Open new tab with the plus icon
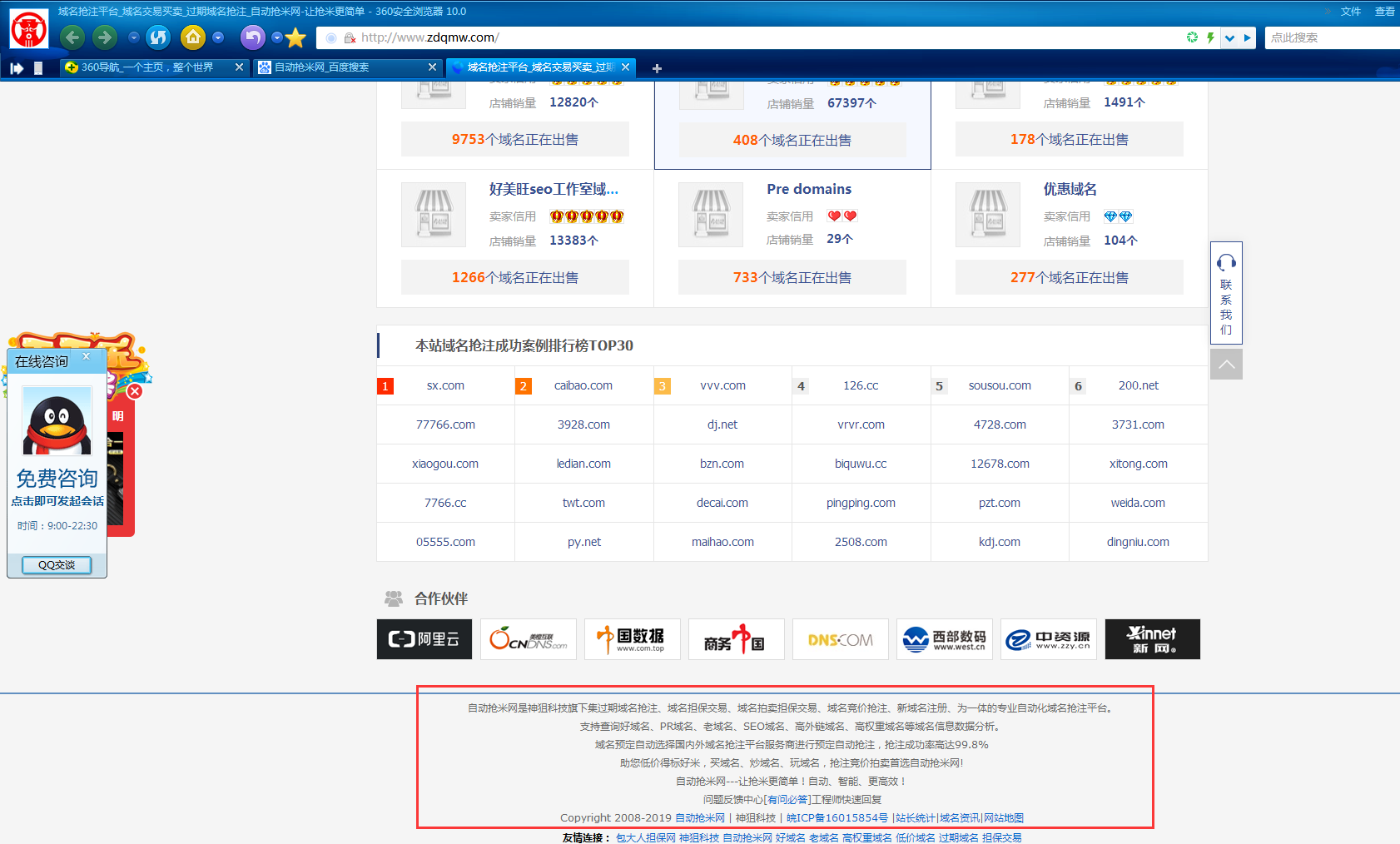This screenshot has width=1400, height=844. tap(657, 68)
